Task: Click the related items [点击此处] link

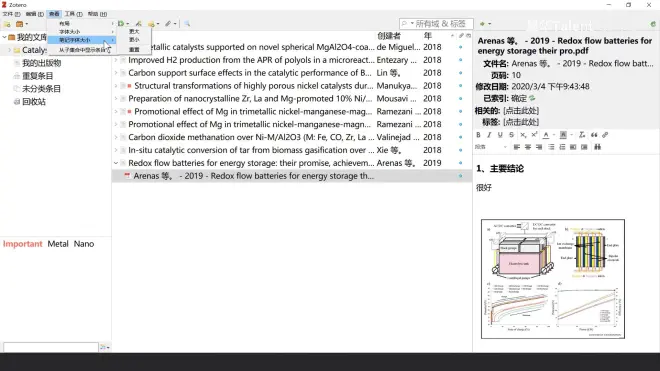Action: [521, 110]
